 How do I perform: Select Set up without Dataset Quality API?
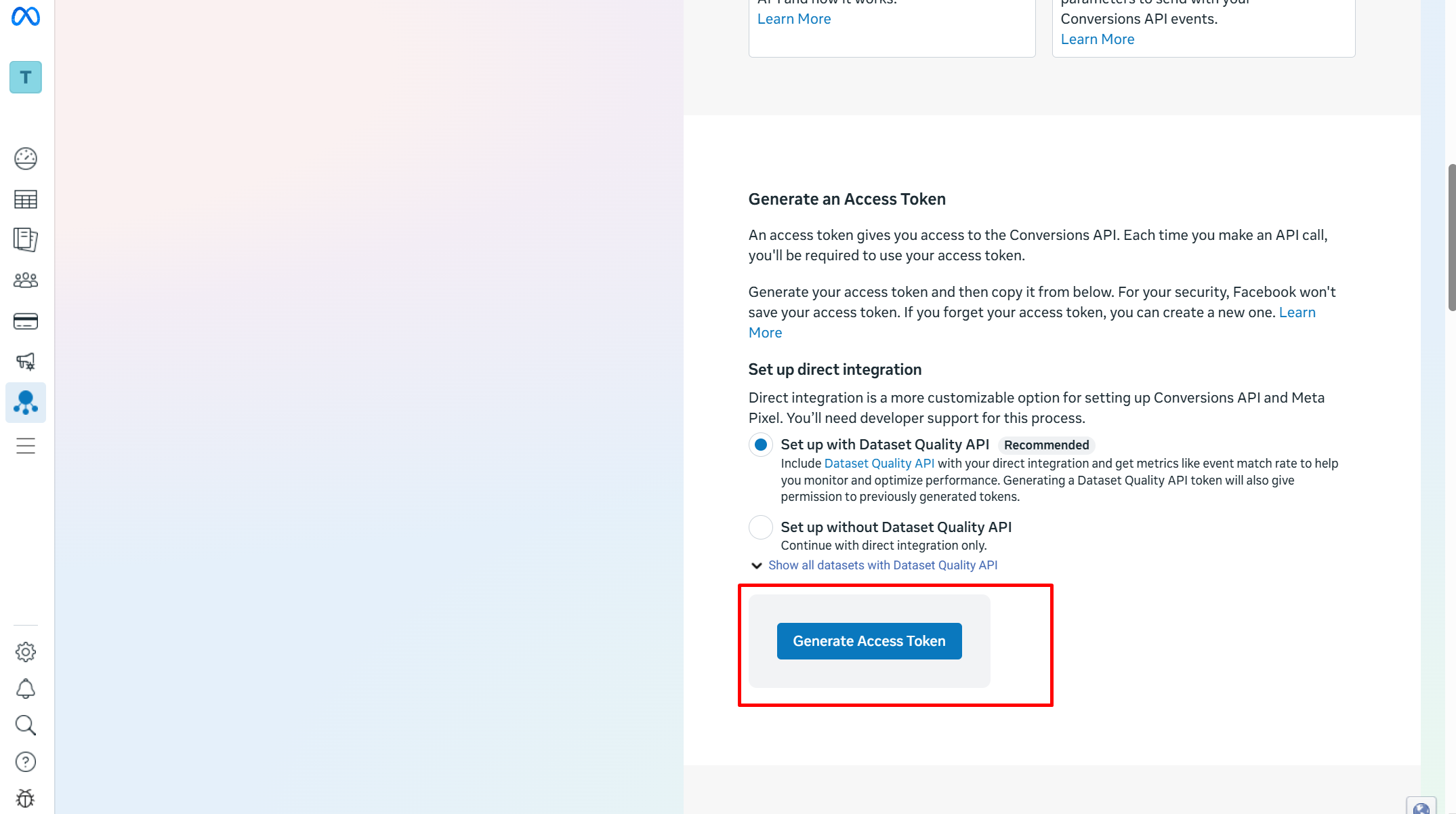click(761, 527)
